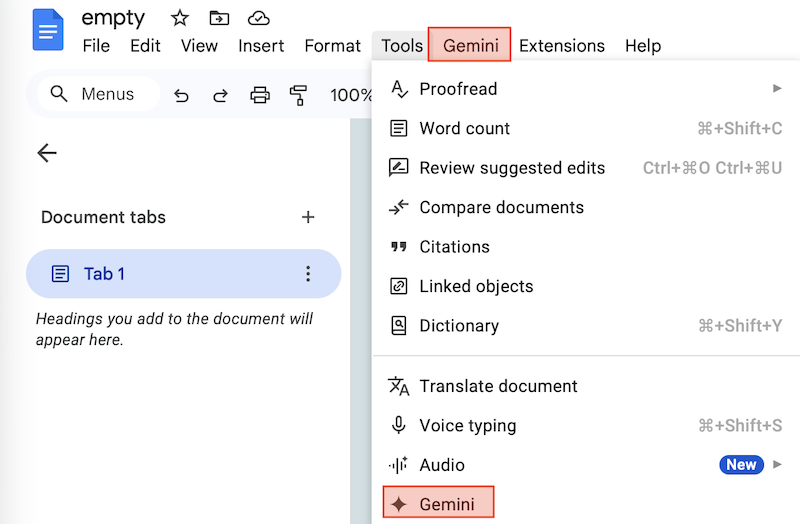Choose Linked objects entry
This screenshot has width=800, height=524.
[586, 286]
